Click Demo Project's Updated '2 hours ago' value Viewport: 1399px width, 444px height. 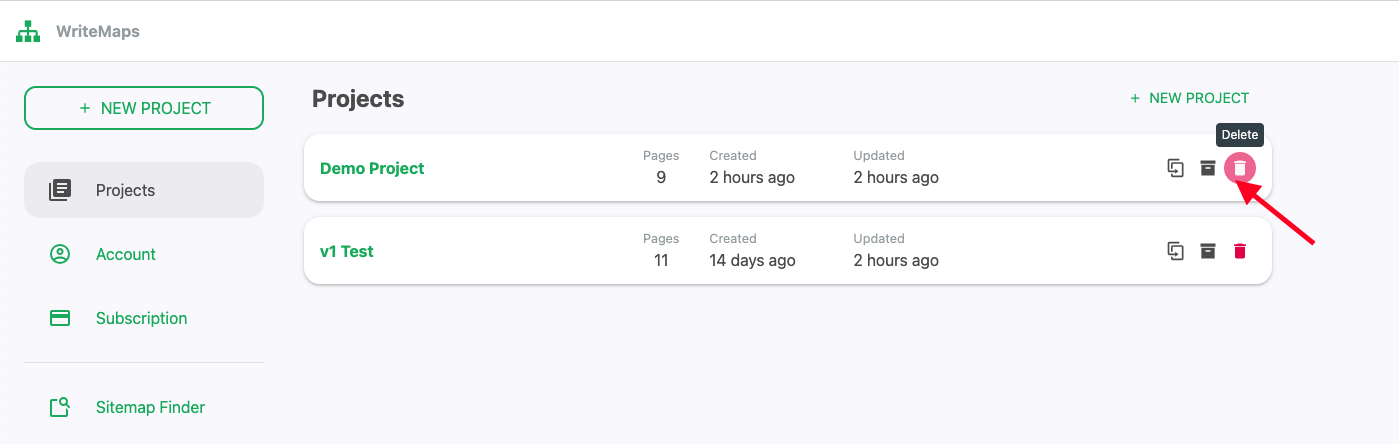coord(896,177)
